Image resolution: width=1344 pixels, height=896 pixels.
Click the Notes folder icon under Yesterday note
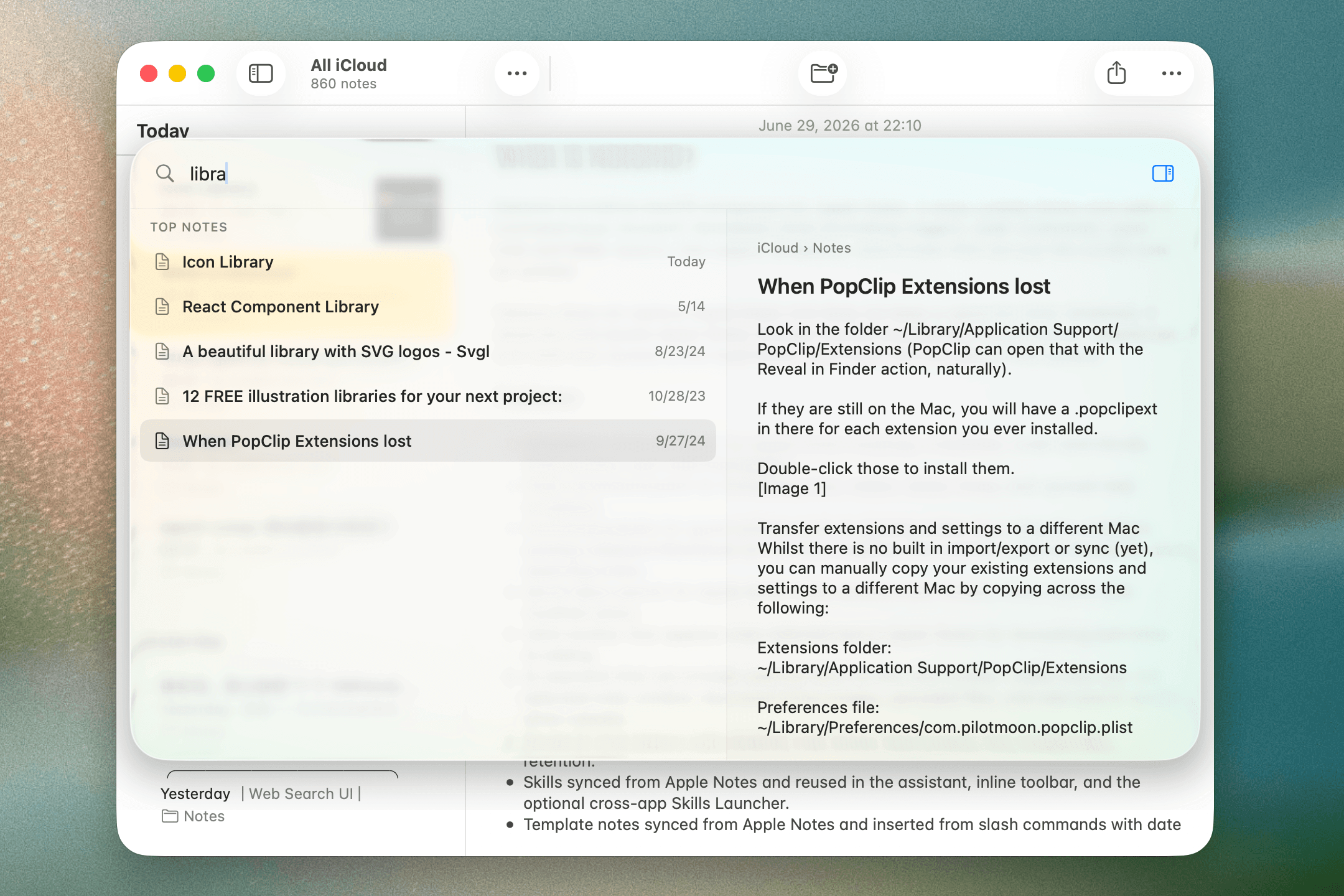coord(170,816)
